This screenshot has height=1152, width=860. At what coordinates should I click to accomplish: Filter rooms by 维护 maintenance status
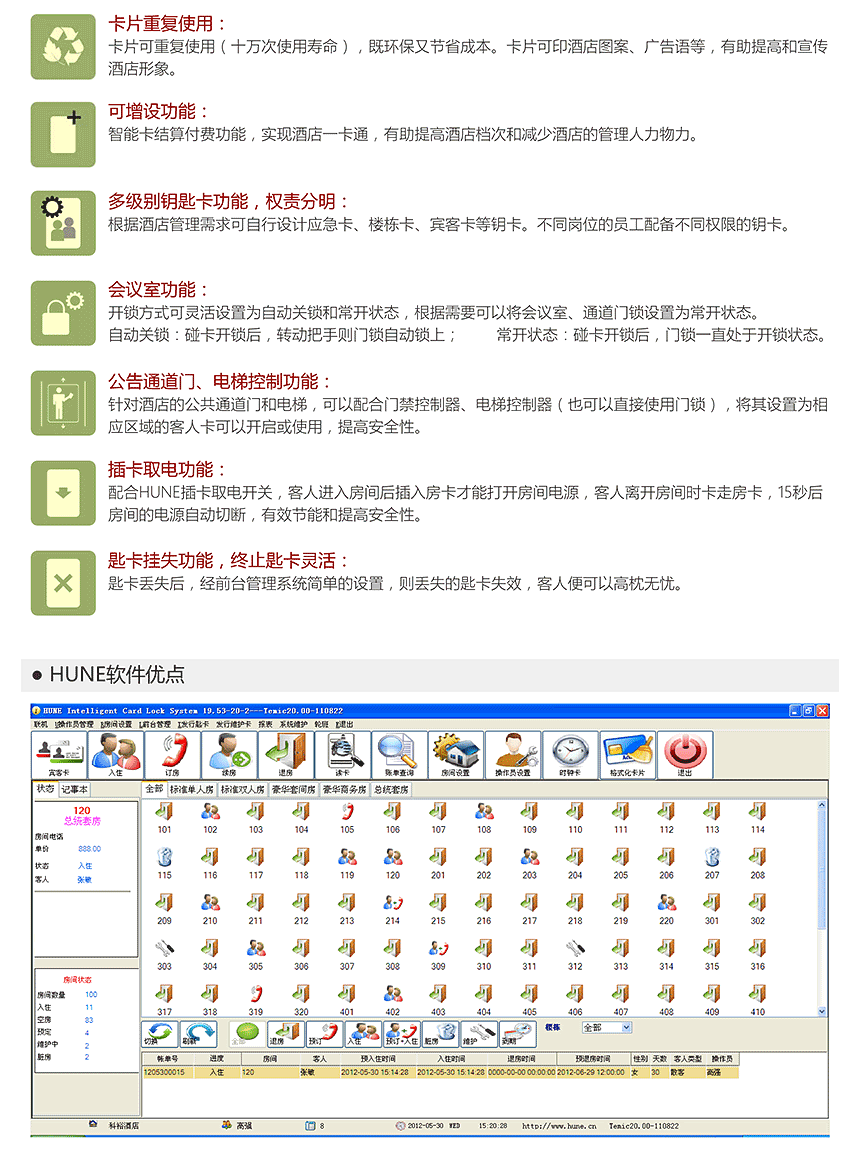(x=480, y=1034)
